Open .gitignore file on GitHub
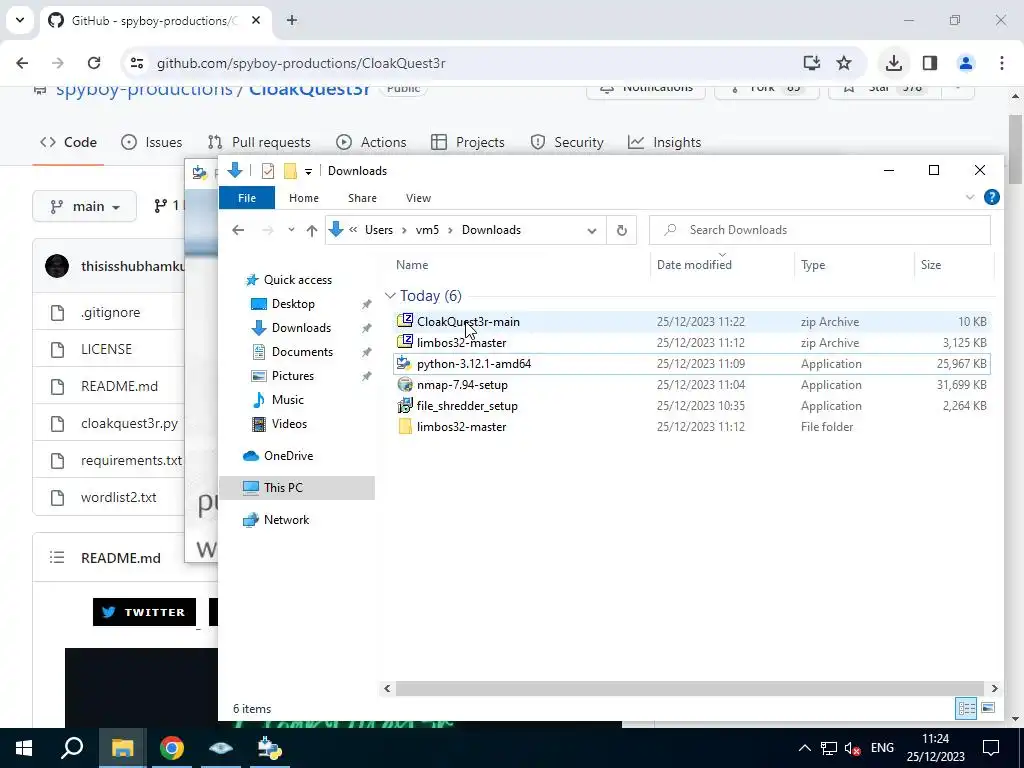This screenshot has width=1024, height=768. click(110, 312)
